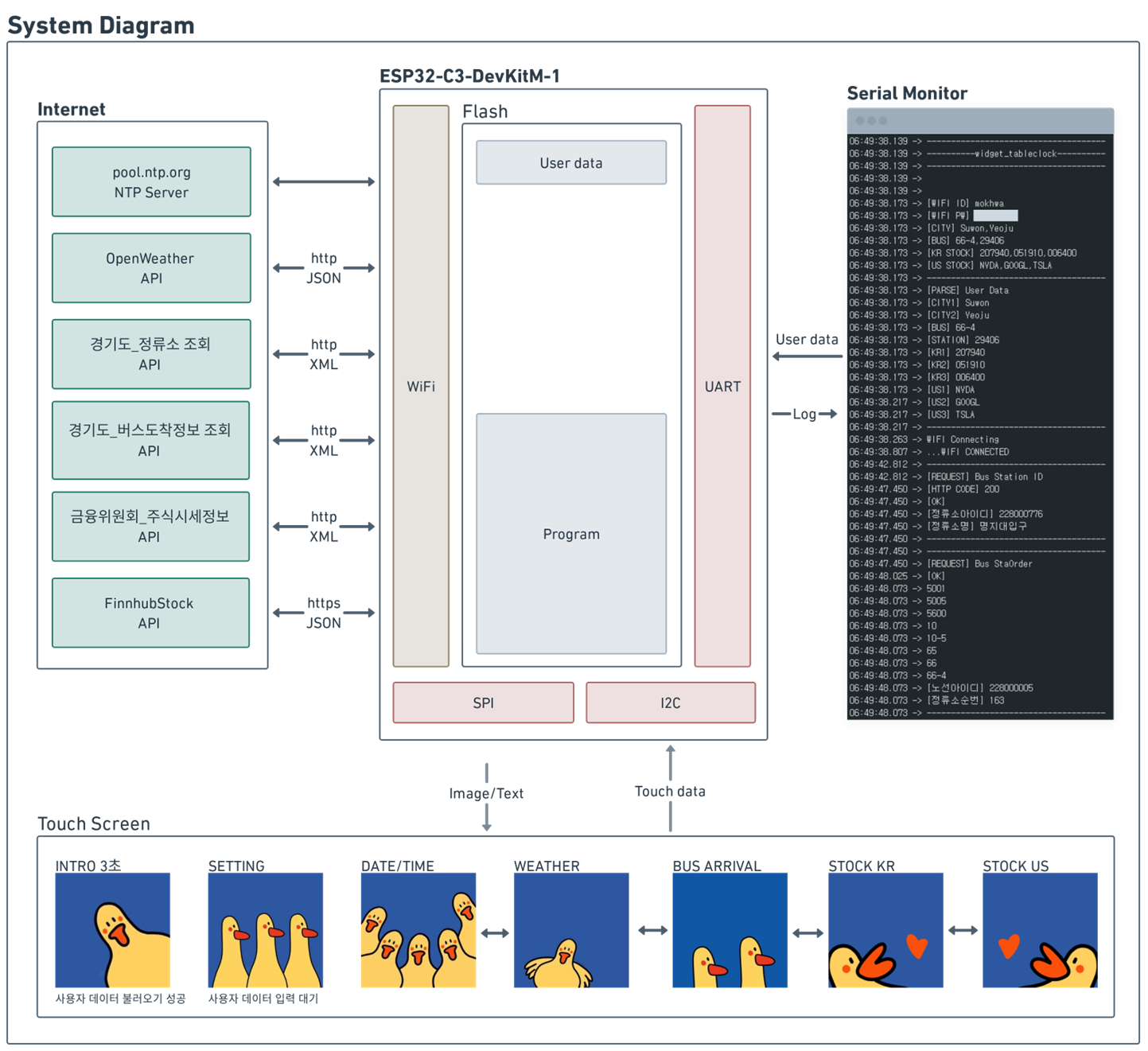Click the 'Image/Text' arrow label
The width and height of the screenshot is (1148, 1051).
(x=486, y=793)
